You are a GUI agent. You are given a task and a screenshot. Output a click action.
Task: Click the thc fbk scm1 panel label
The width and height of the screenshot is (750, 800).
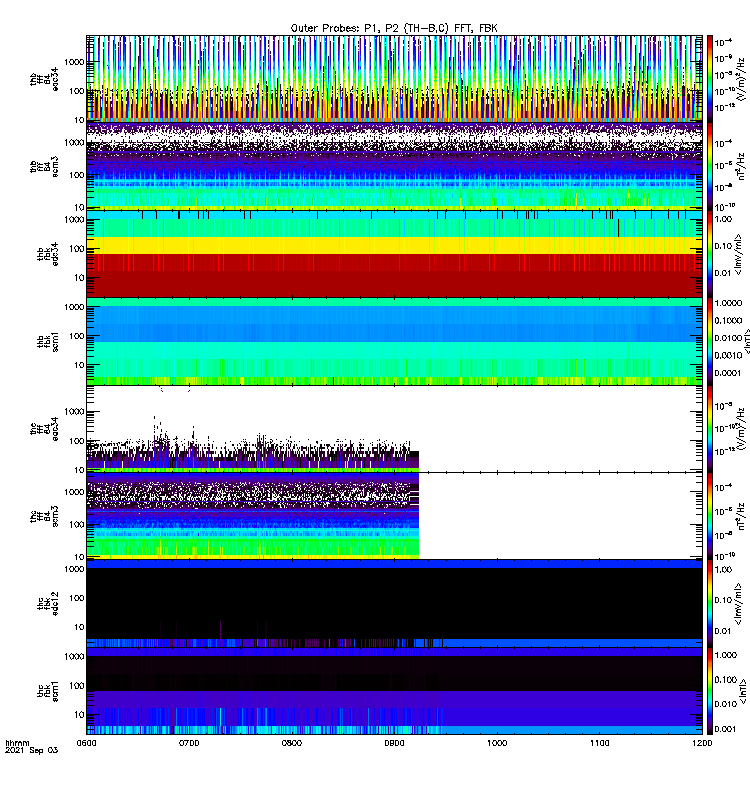(48, 691)
